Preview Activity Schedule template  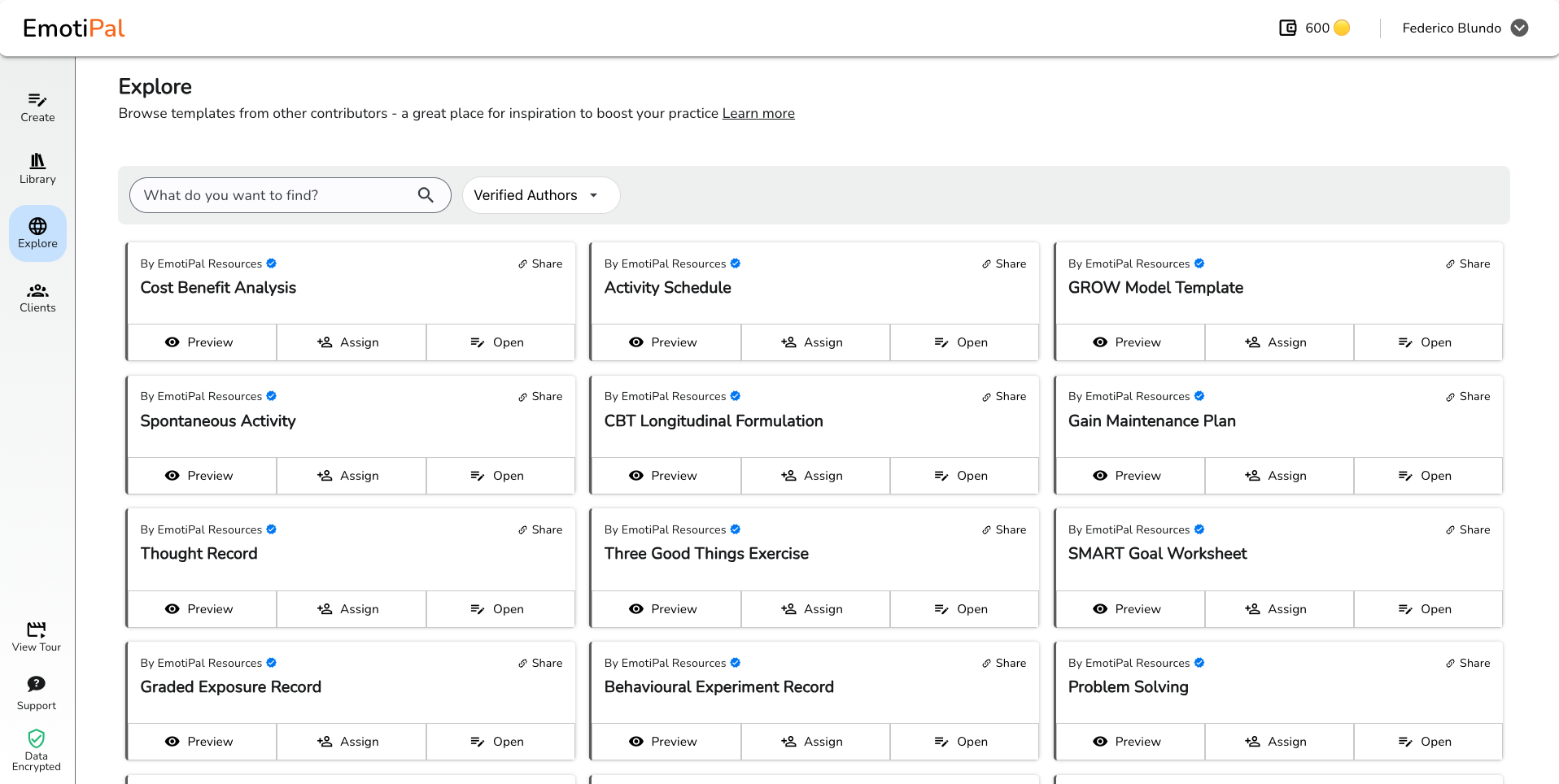coord(666,342)
